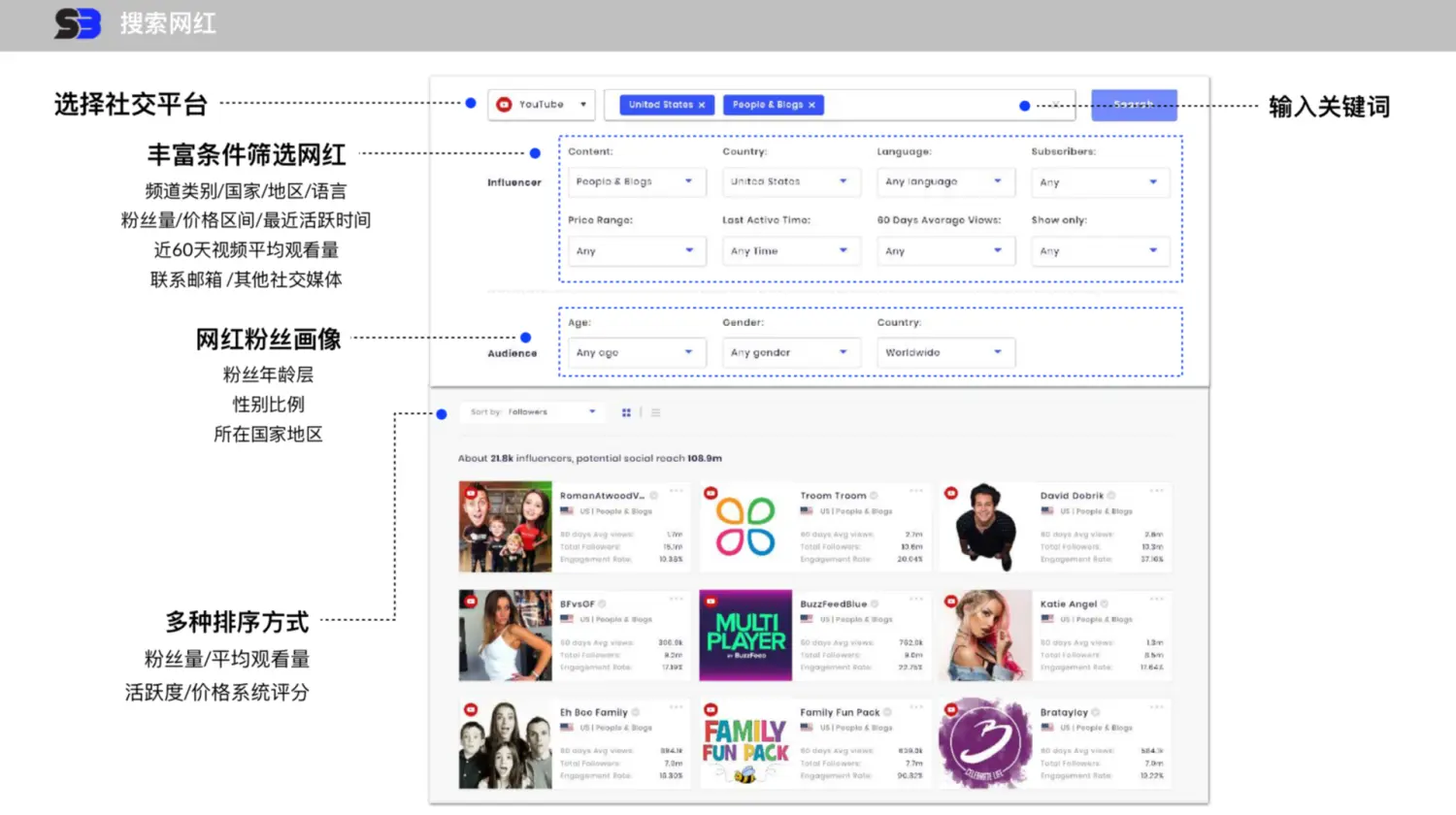This screenshot has height=815, width=1456.
Task: Click the SB logo in the header
Action: click(78, 23)
